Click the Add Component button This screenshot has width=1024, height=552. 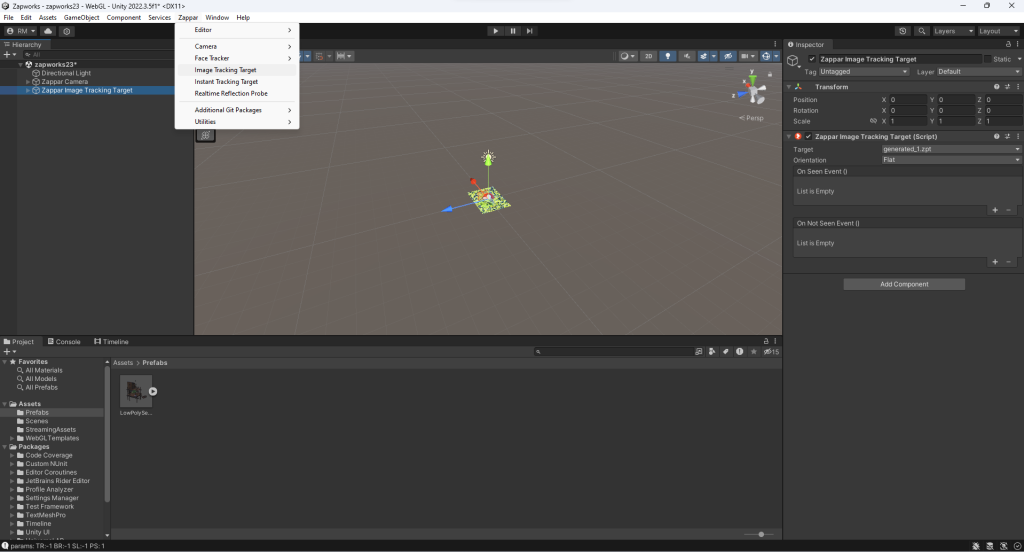904,284
